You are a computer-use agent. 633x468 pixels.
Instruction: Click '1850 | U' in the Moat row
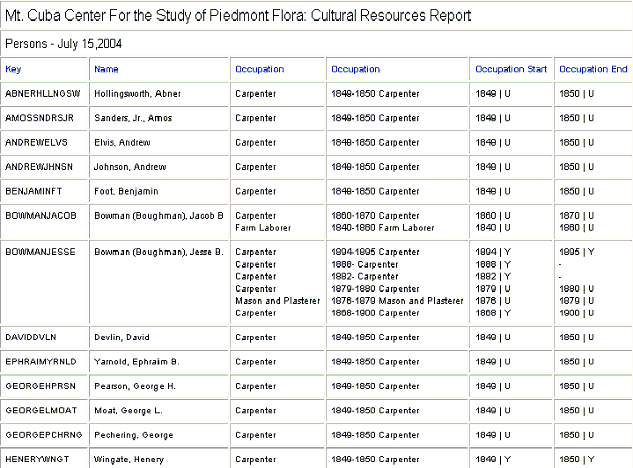[x=576, y=410]
